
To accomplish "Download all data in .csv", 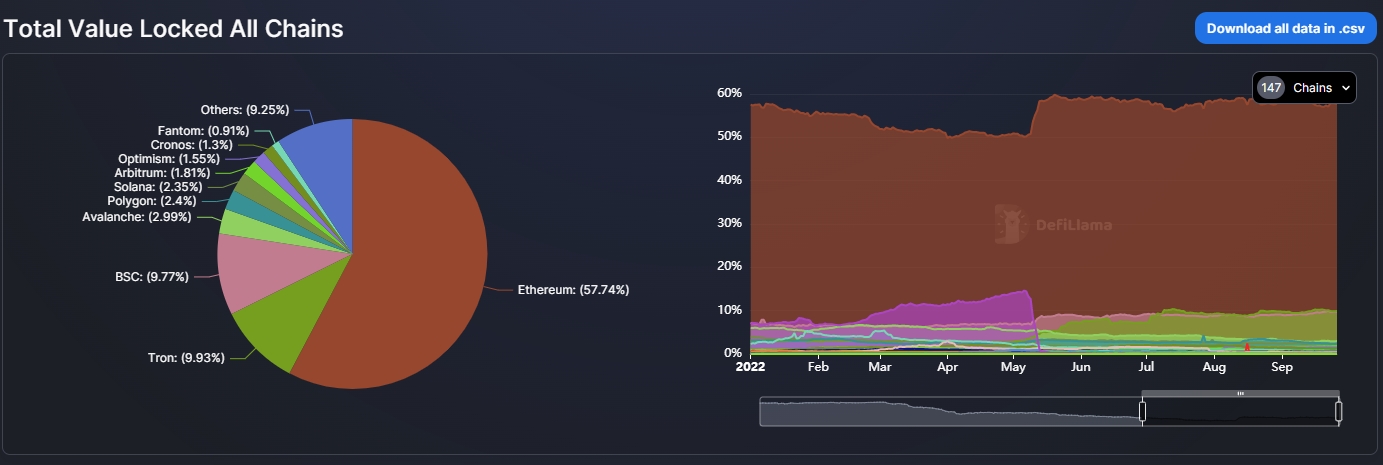I will (1285, 28).
